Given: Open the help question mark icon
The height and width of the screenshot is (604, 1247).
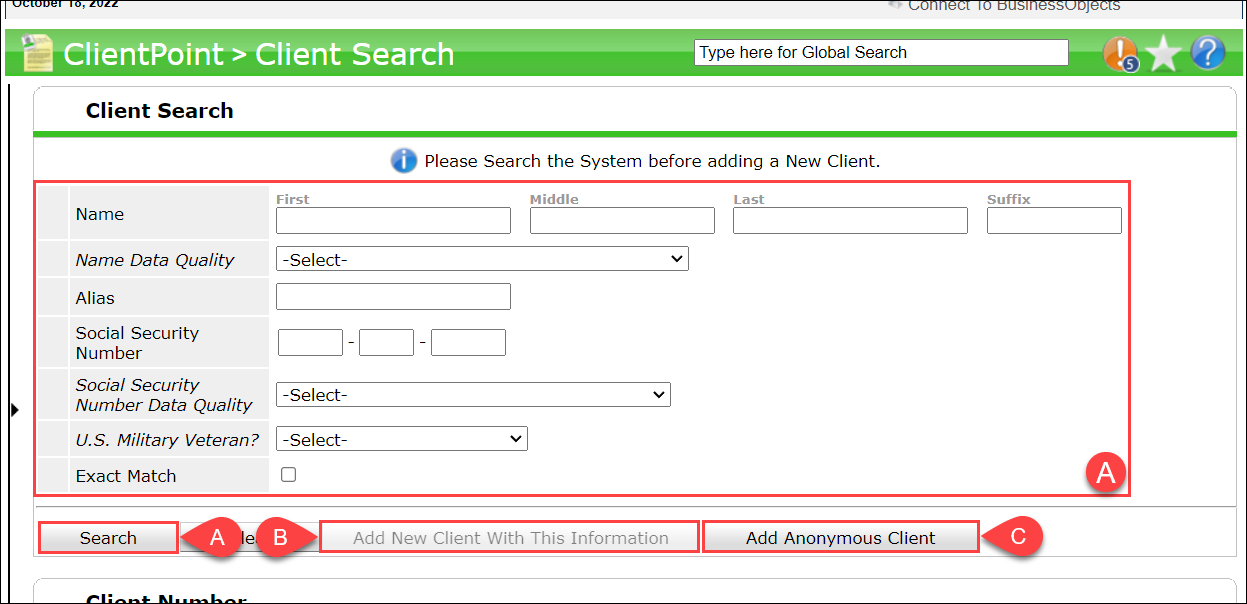Looking at the screenshot, I should (1208, 53).
